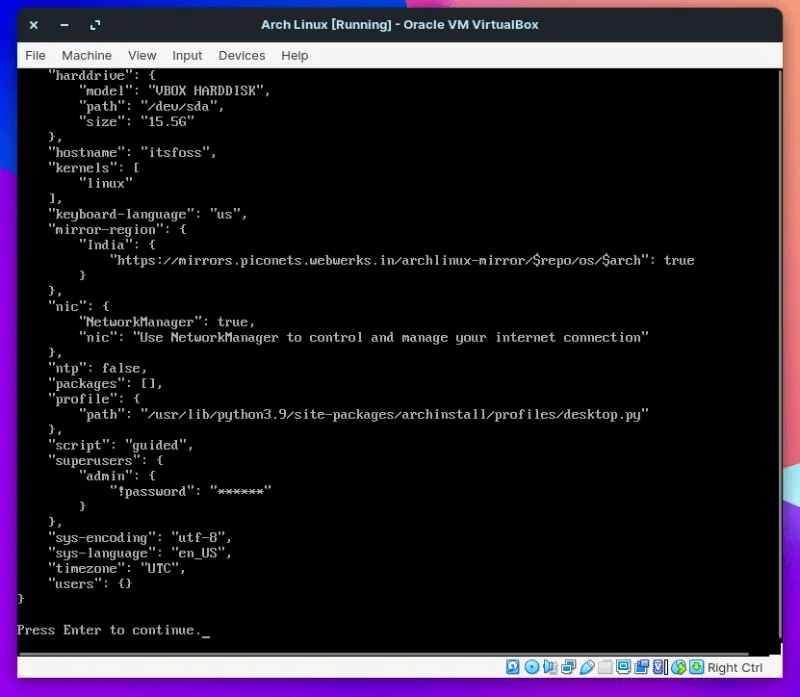Click the recording indicator icon
Screen dimensions: 800x697
[642, 667]
